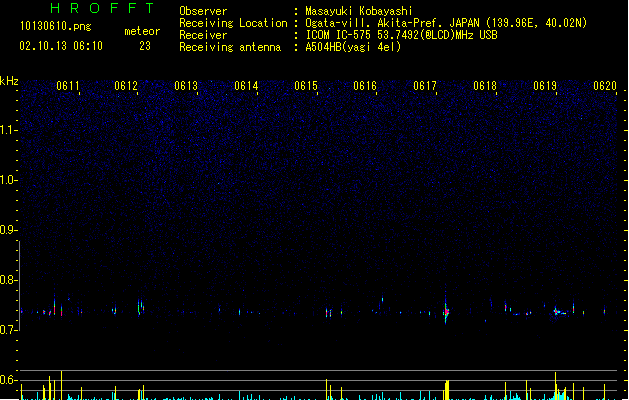The height and width of the screenshot is (400, 629).
Task: Click the A504HB(yagi 4el) antenna text
Action: (x=353, y=47)
